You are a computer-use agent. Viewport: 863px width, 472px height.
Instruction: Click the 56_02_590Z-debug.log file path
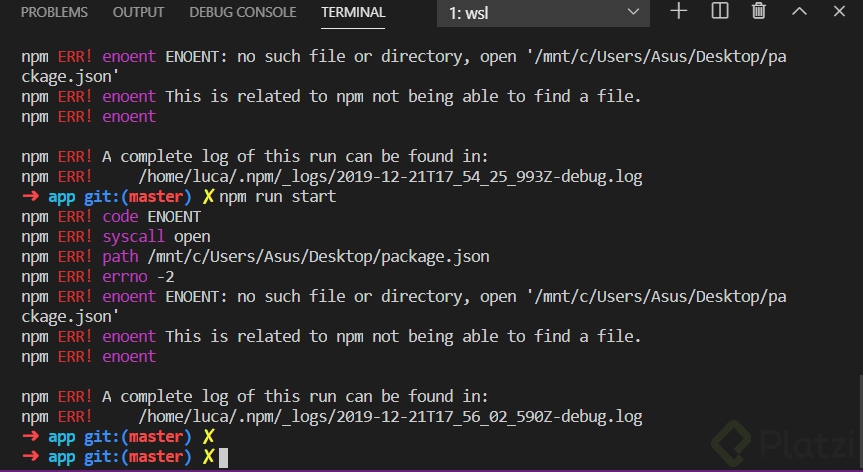coord(390,417)
